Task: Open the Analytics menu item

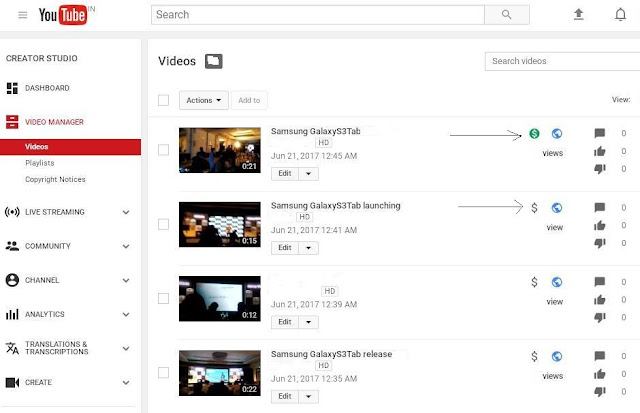Action: tap(44, 314)
